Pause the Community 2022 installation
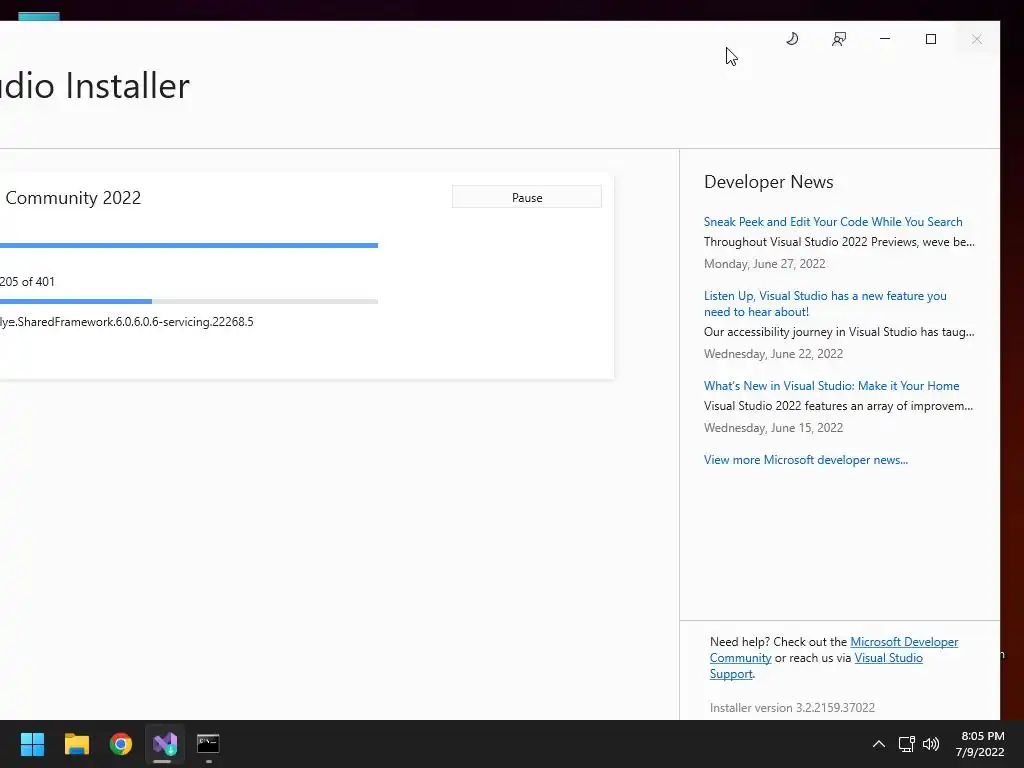This screenshot has height=768, width=1024. 527,197
